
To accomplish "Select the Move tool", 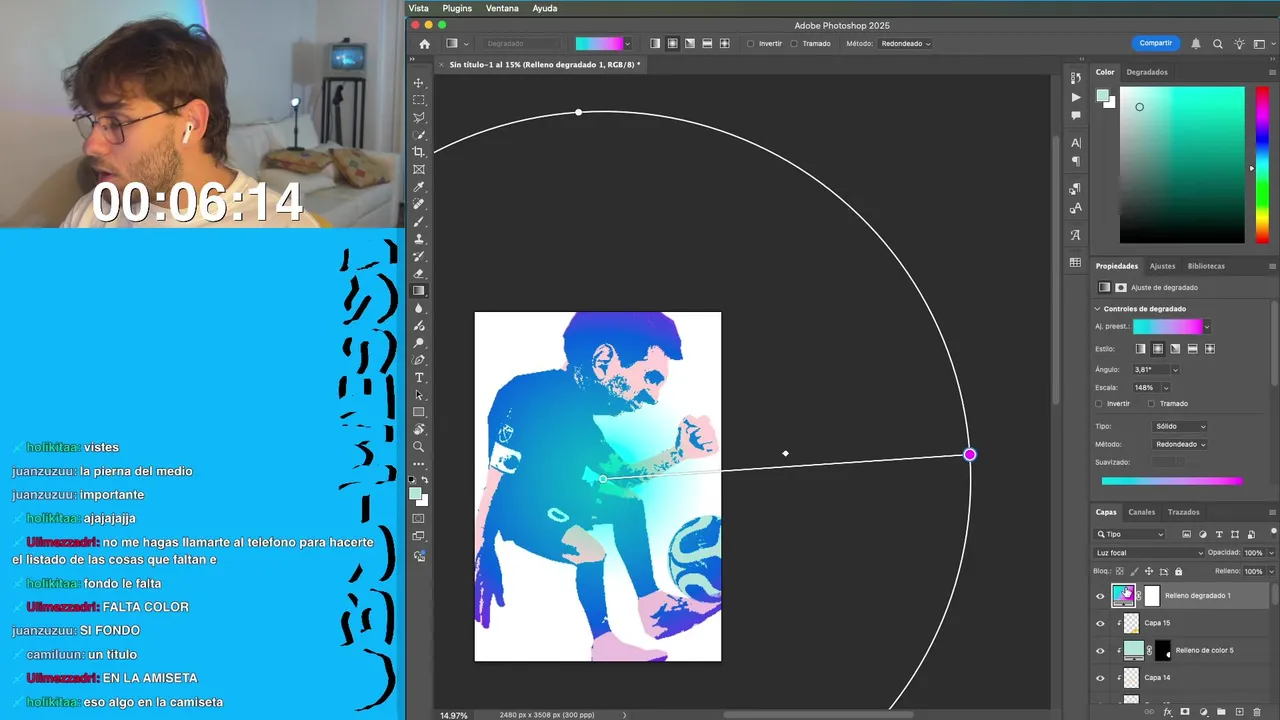I will tap(419, 83).
